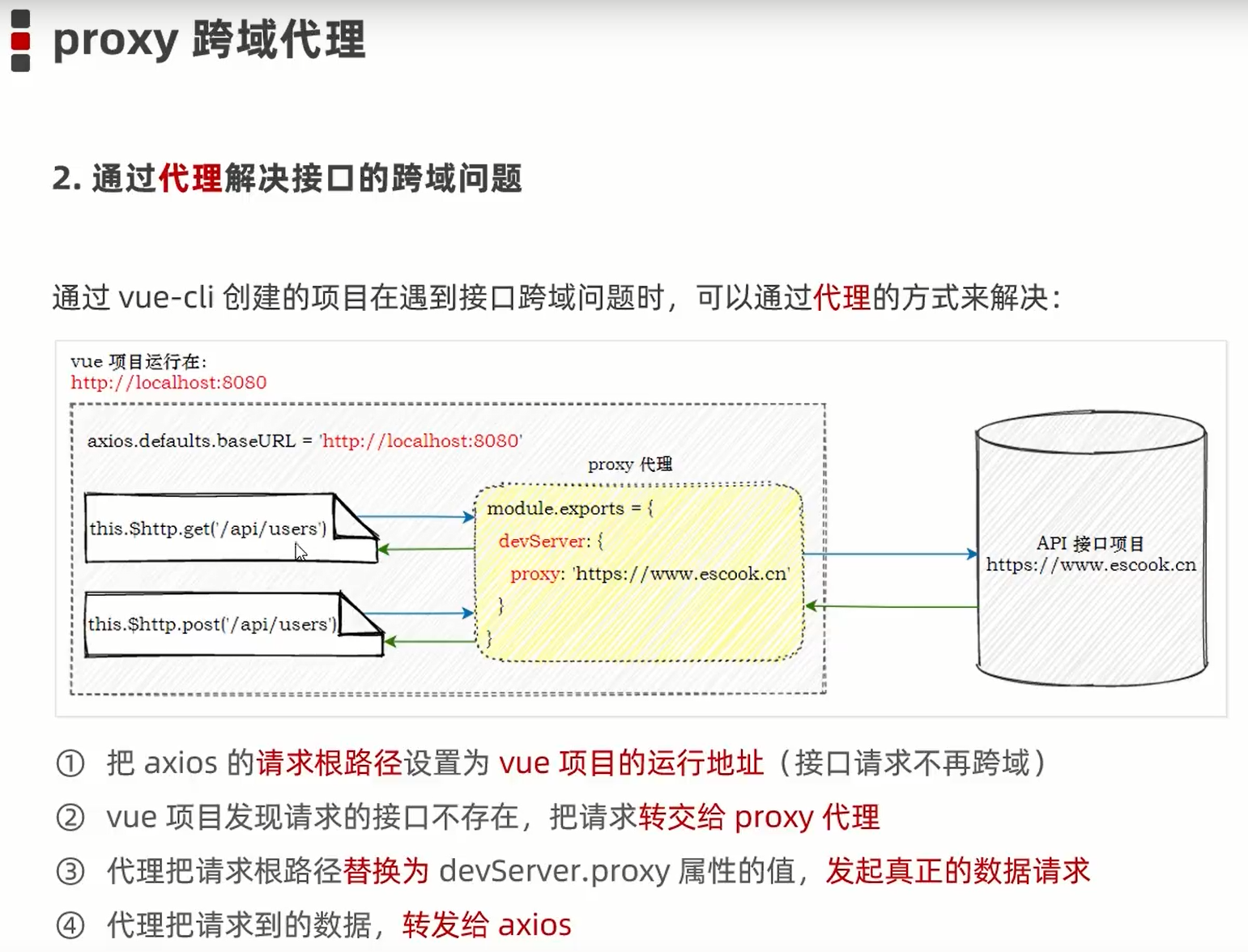This screenshot has height=952, width=1248.
Task: Click the 'API 接口项目' label on the cylinder
Action: pos(1090,543)
